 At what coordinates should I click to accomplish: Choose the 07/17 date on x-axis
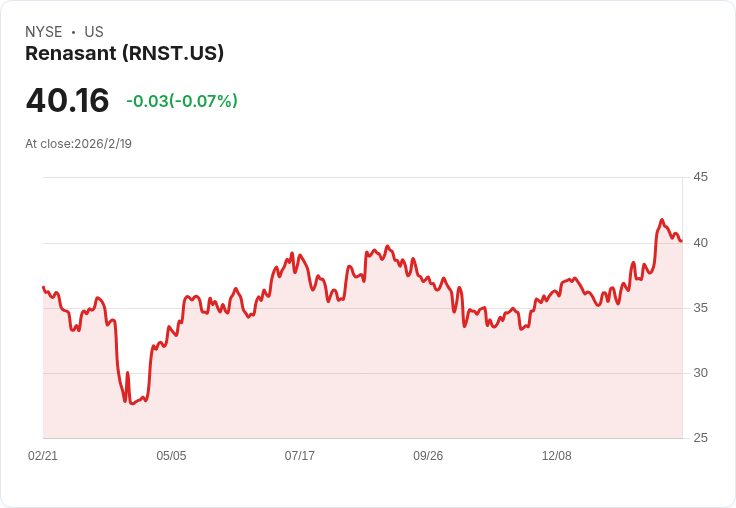pos(299,456)
